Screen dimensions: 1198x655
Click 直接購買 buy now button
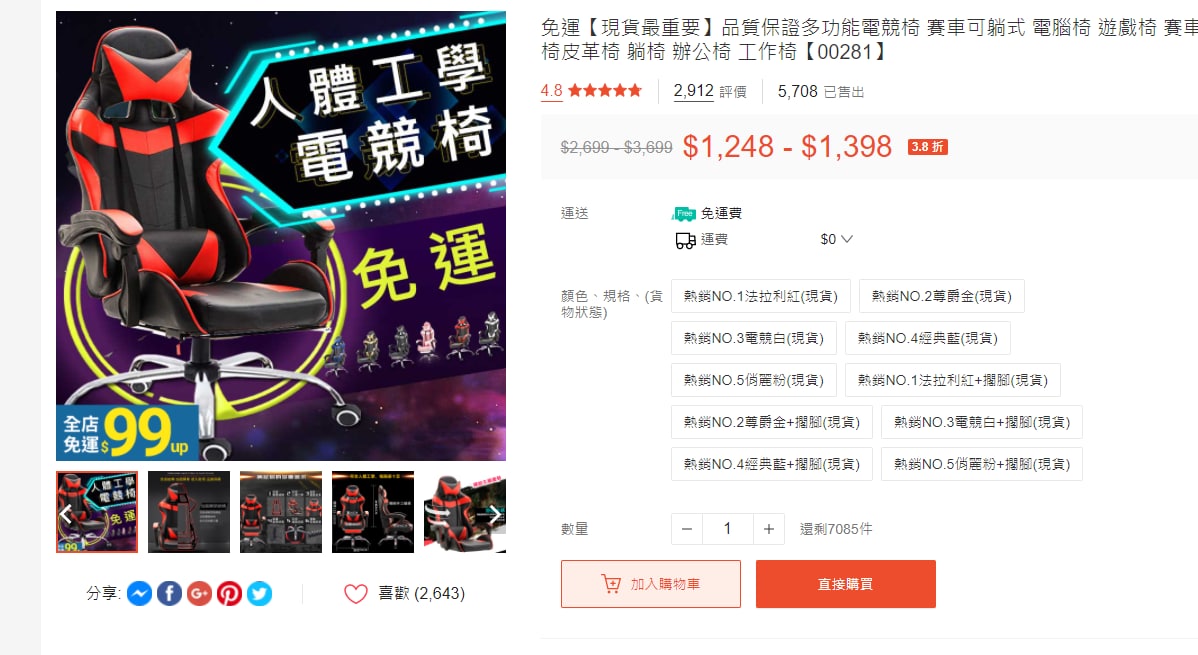coord(846,584)
